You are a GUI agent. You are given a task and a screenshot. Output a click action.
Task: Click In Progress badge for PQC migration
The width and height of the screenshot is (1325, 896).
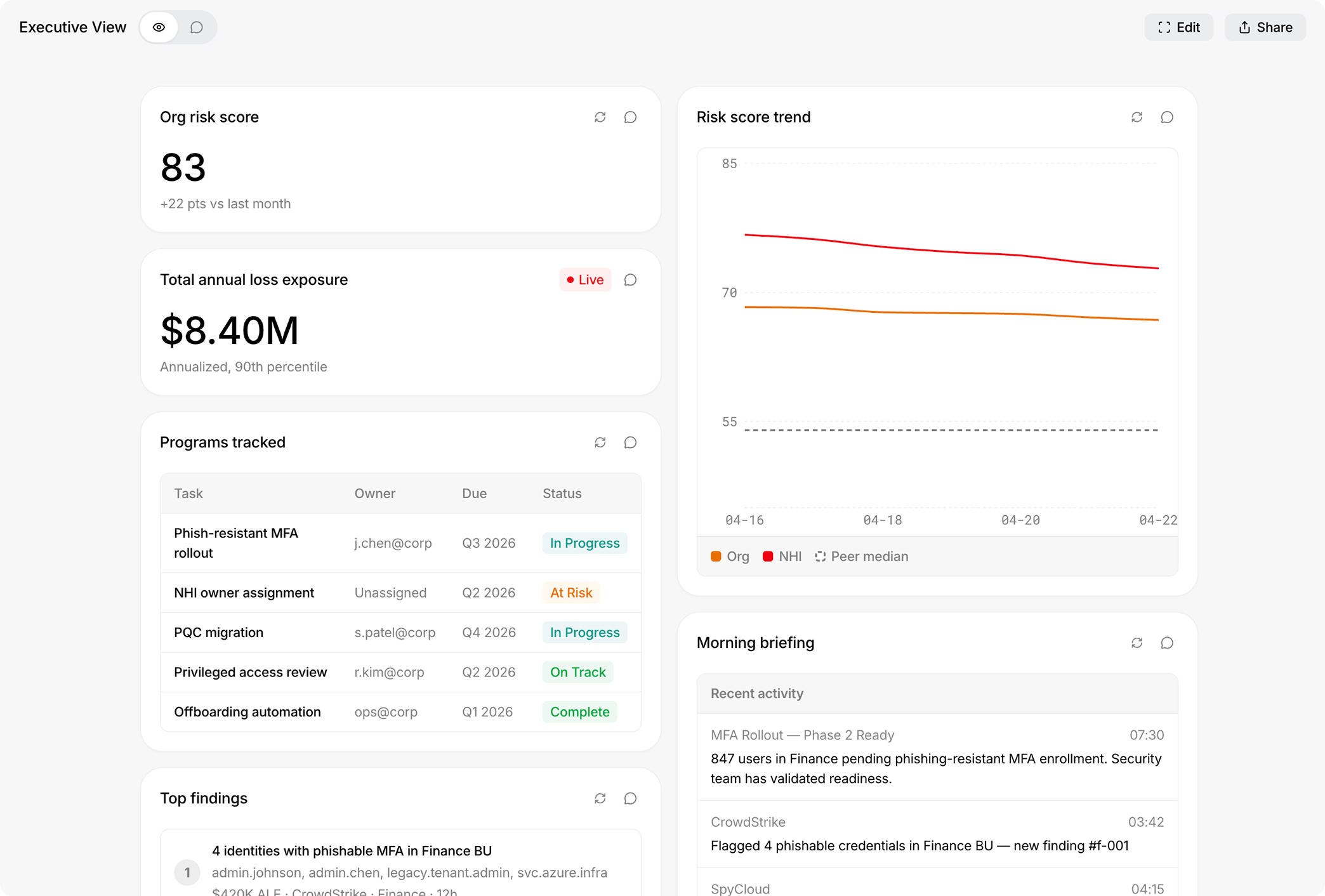585,633
